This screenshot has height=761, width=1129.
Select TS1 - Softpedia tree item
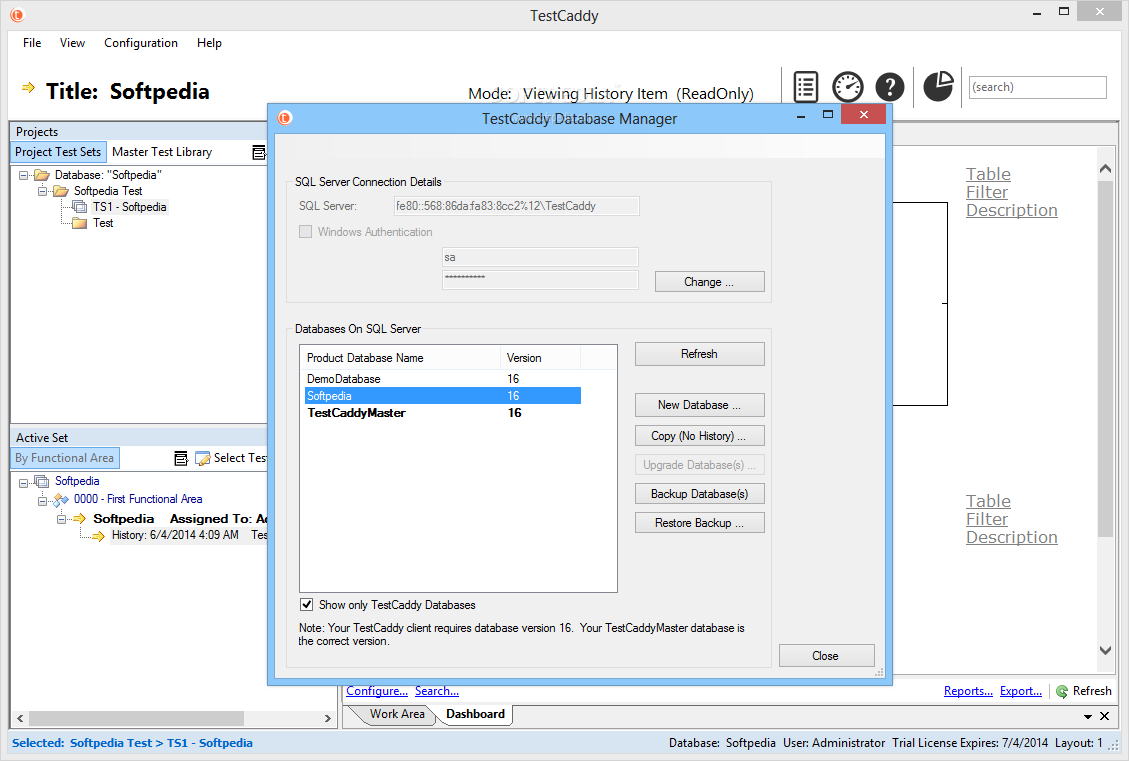(130, 207)
